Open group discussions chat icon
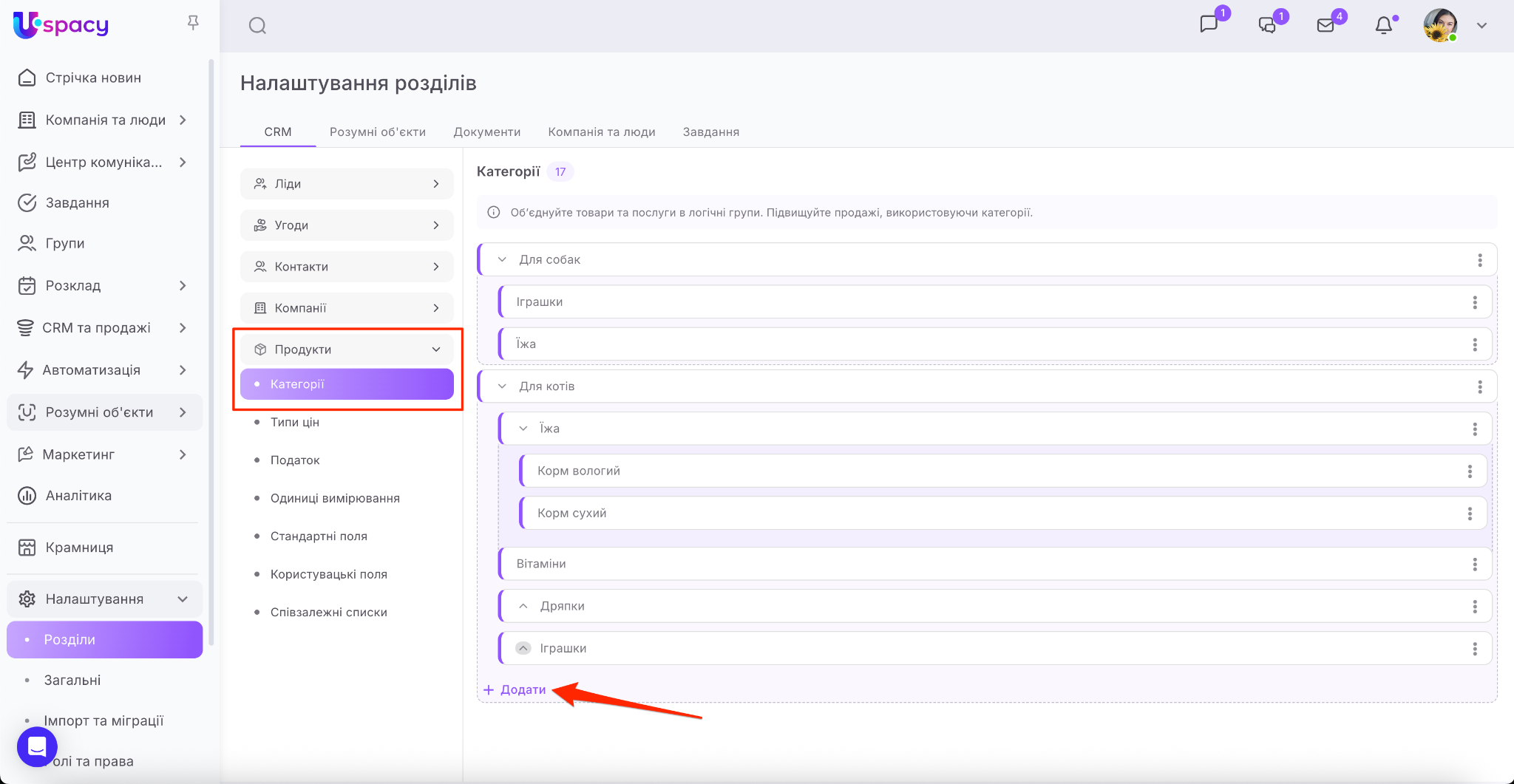This screenshot has height=784, width=1514. [x=1267, y=26]
